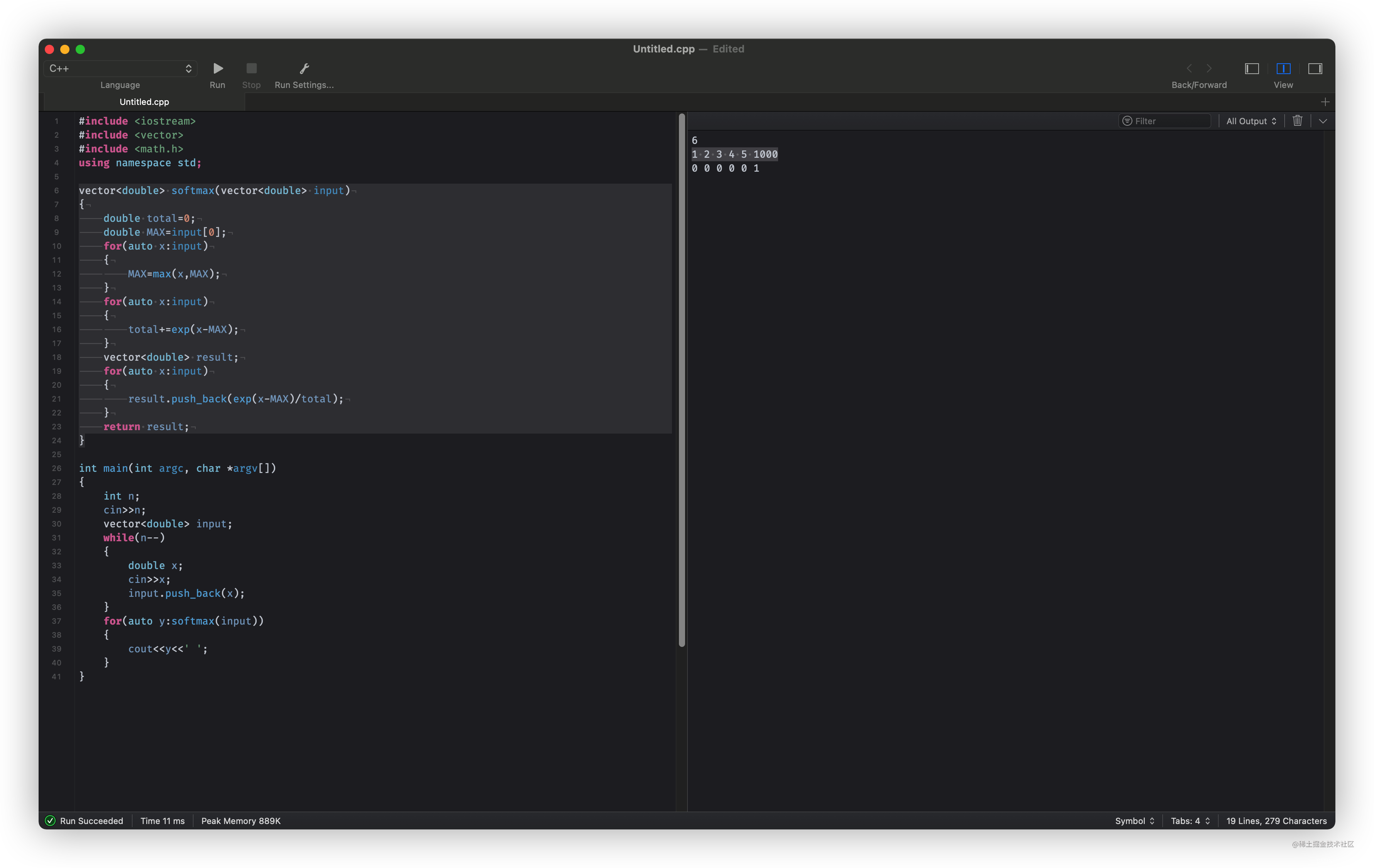
Task: Navigate forward with right chevron
Action: point(1209,68)
